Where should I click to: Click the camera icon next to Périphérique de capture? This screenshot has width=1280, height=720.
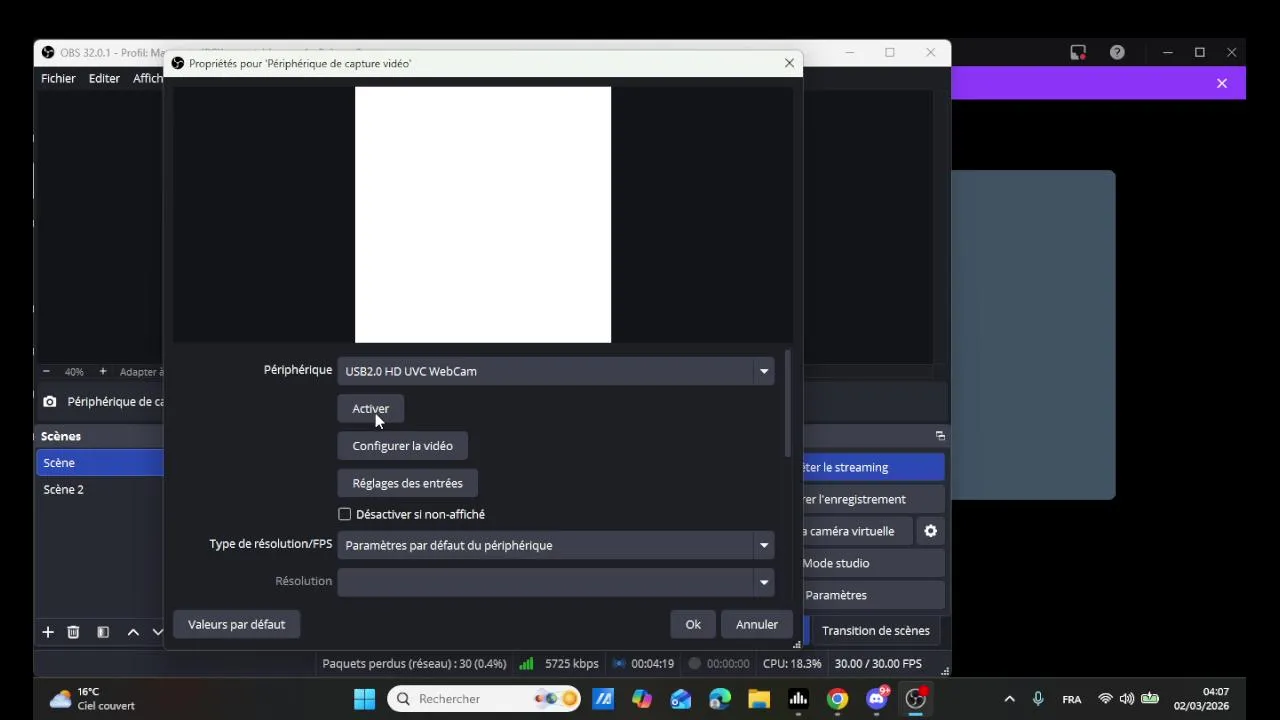50,402
